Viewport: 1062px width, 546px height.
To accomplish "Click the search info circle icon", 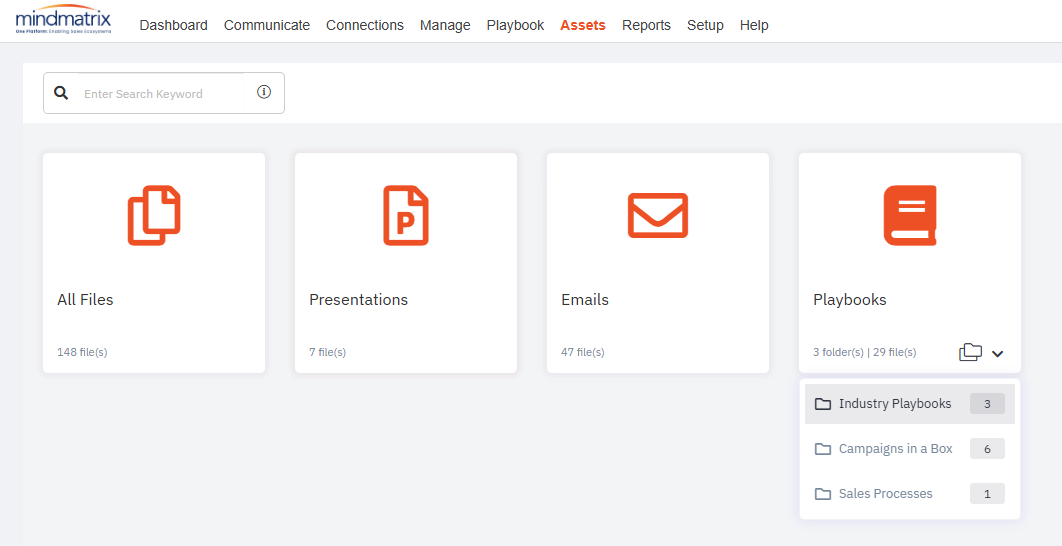I will pyautogui.click(x=264, y=92).
